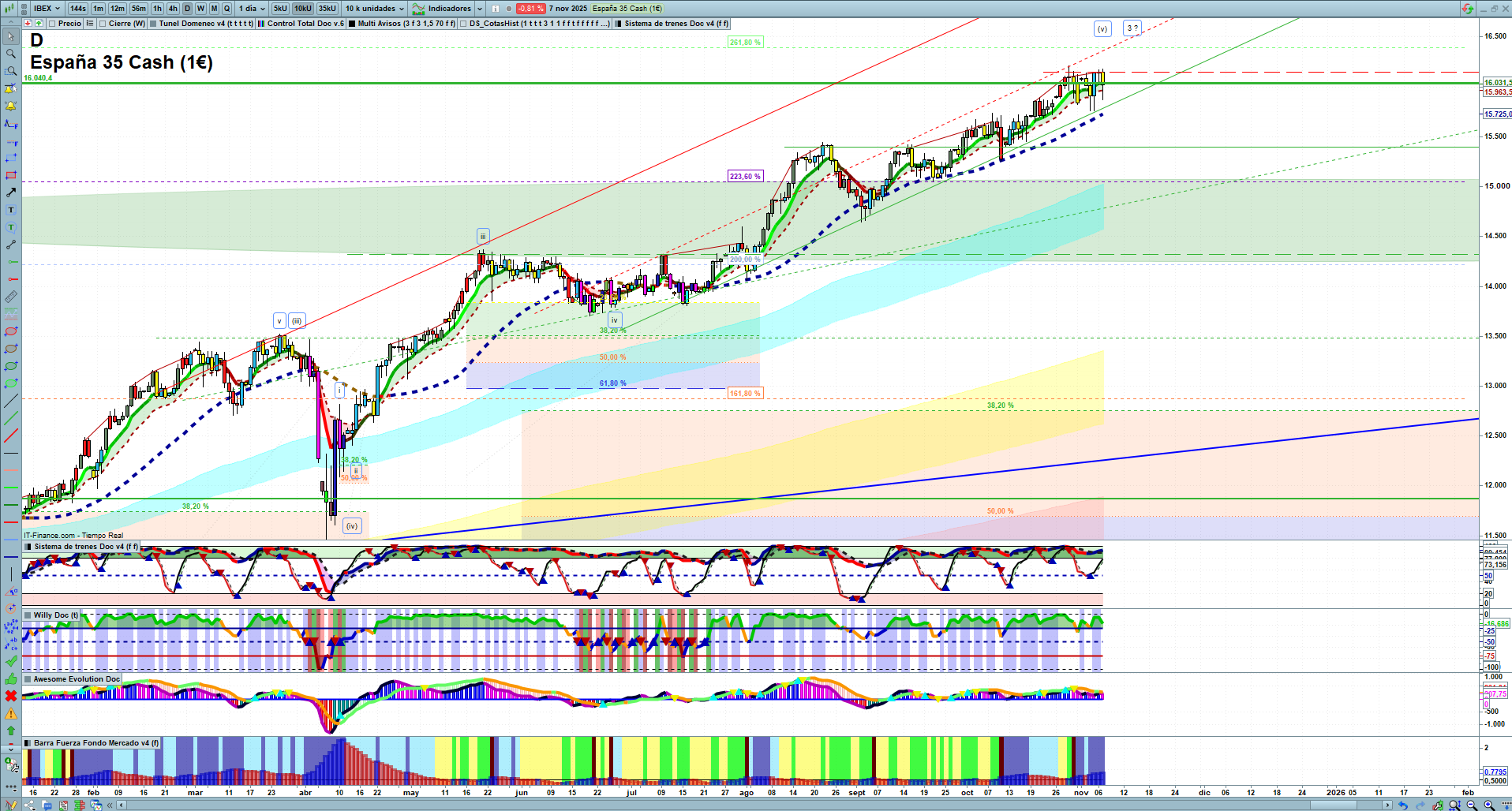Select the red rectangle drawing tool
The width and height of the screenshot is (1512, 811).
click(11, 175)
